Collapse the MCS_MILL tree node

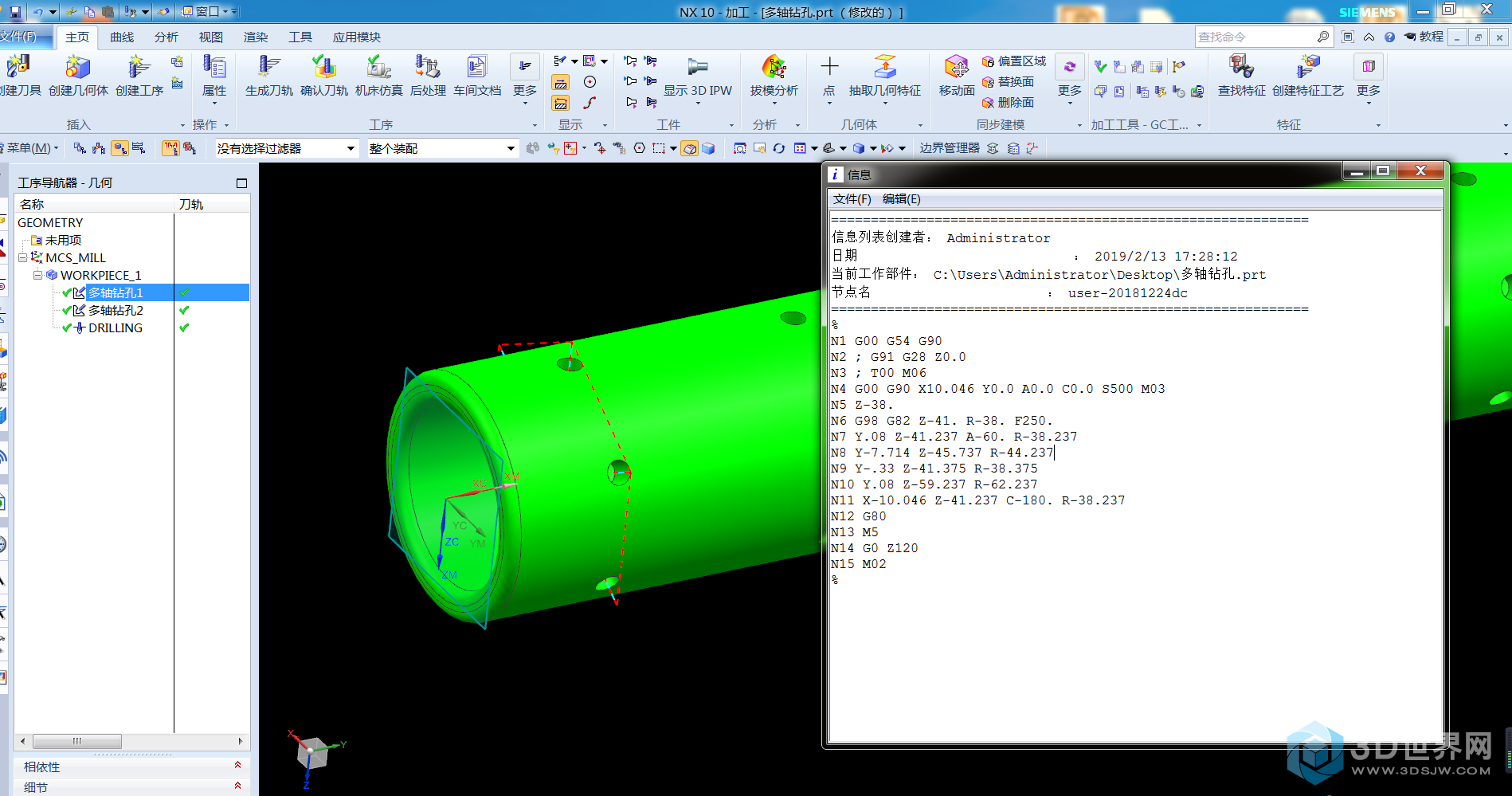point(23,257)
